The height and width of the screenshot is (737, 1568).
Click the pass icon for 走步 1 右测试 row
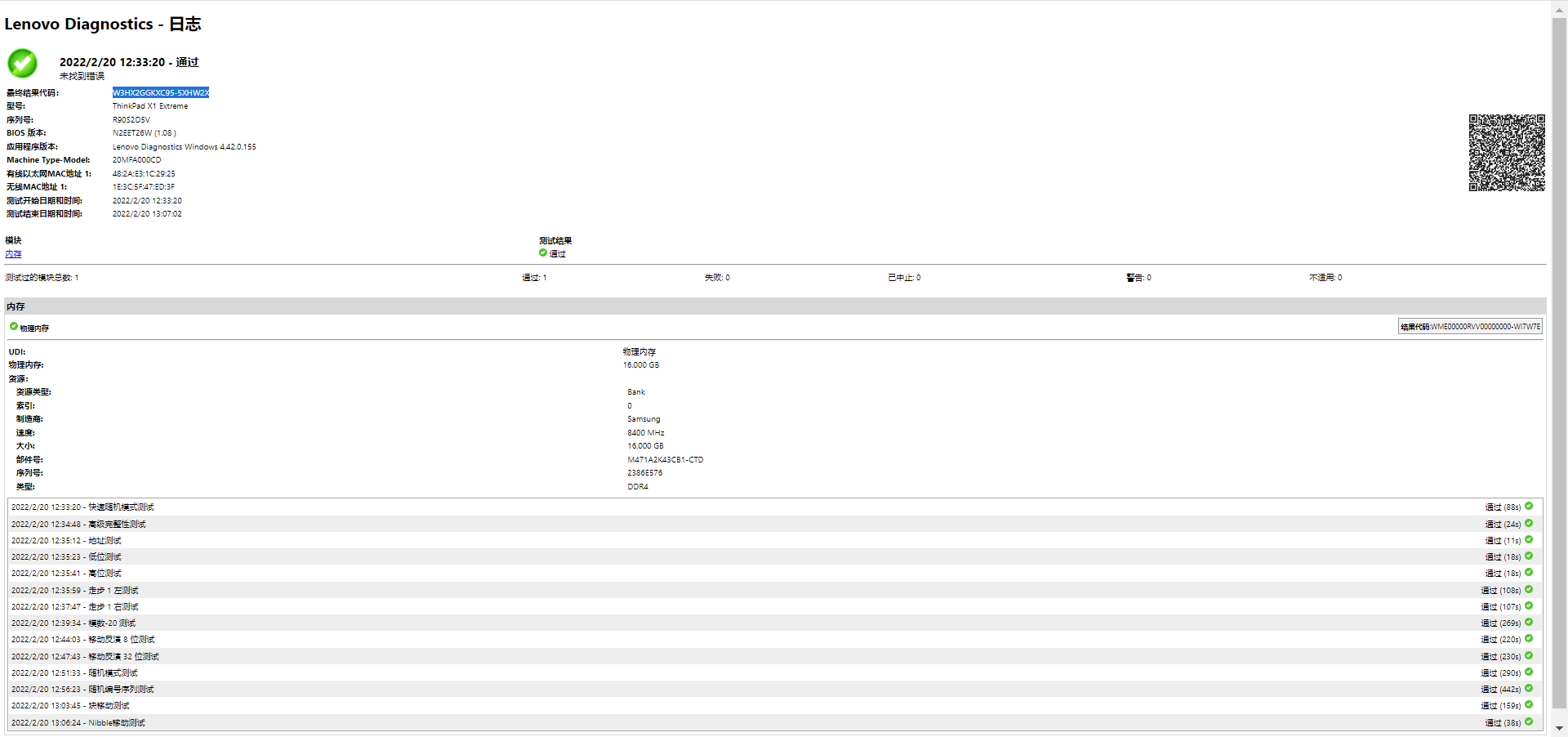[1529, 605]
